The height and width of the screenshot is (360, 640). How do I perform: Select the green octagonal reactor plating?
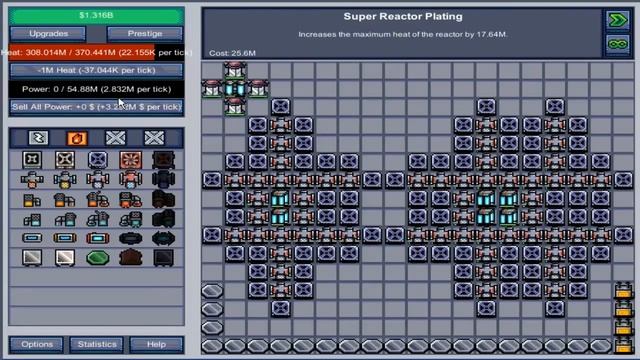[98, 258]
